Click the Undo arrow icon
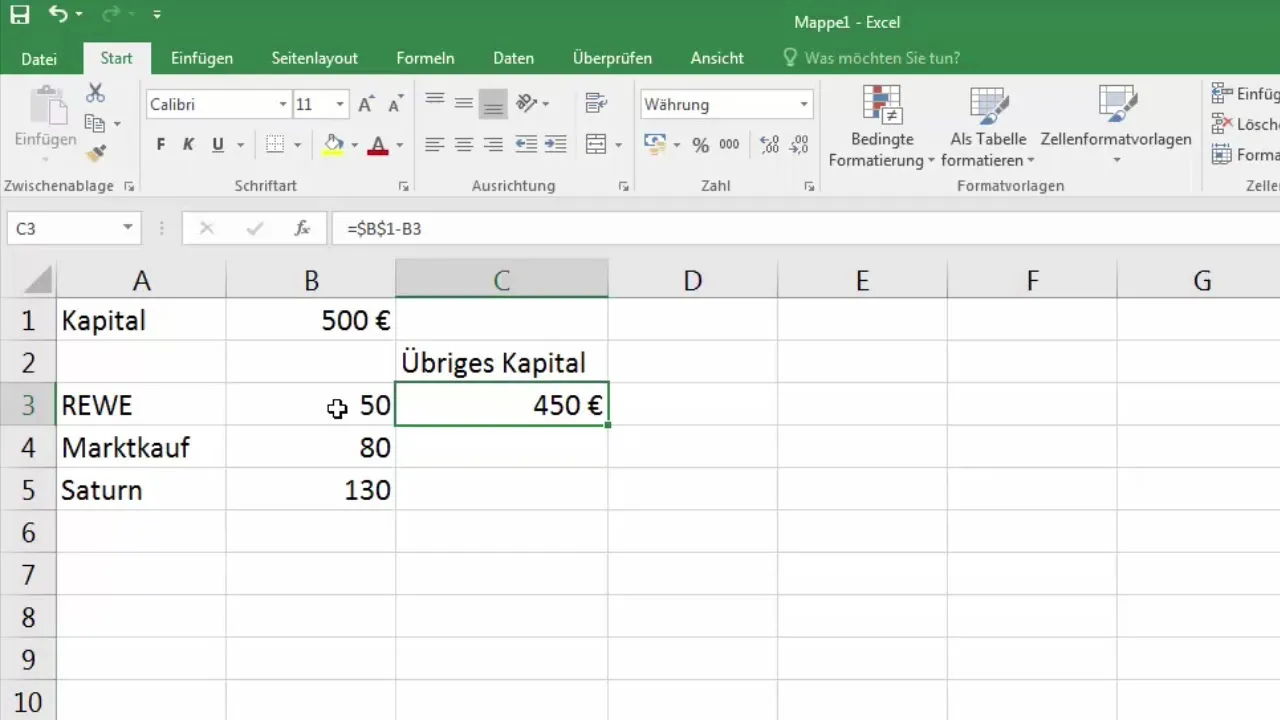The image size is (1280, 720). click(58, 15)
